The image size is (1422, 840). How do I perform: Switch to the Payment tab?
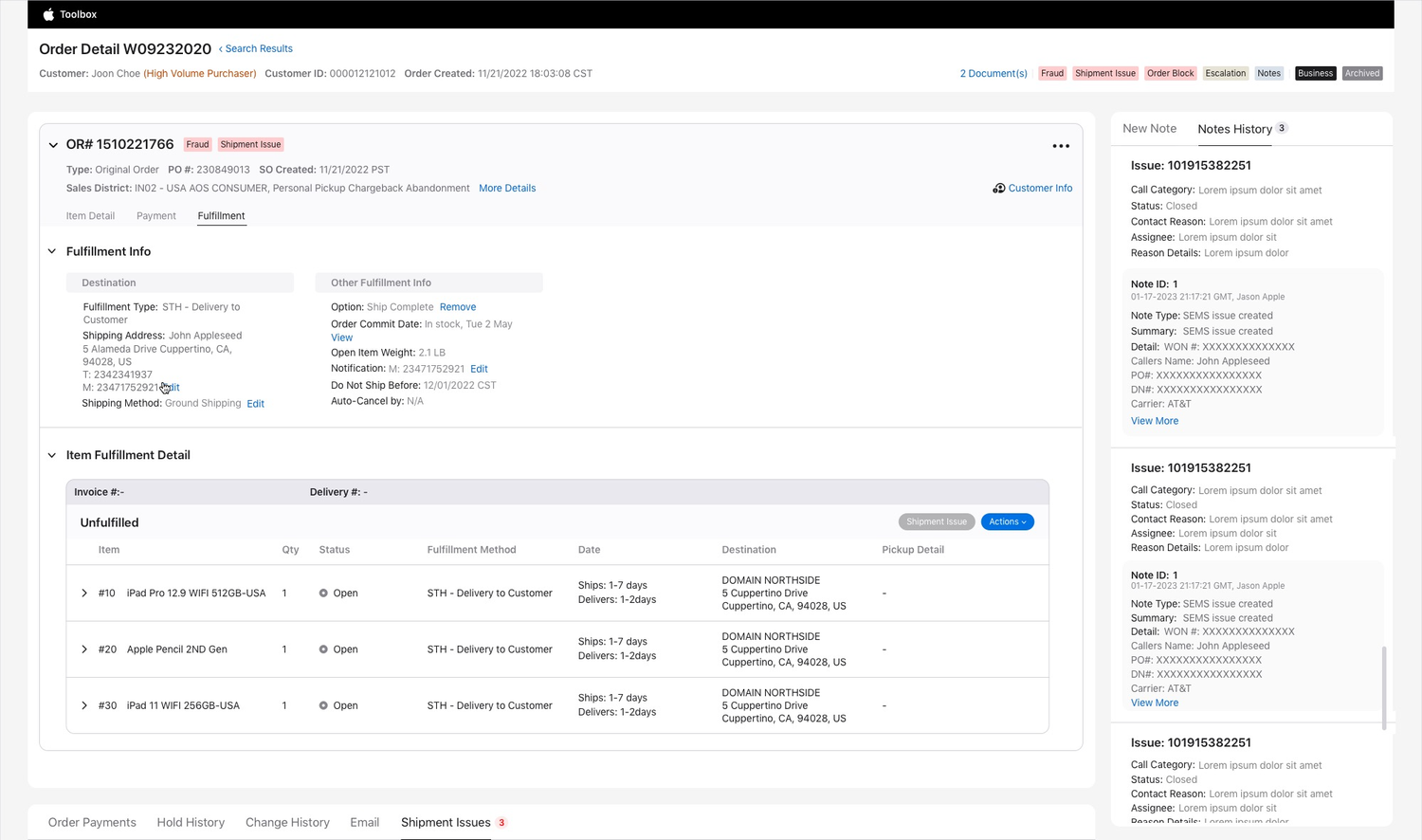pos(156,216)
